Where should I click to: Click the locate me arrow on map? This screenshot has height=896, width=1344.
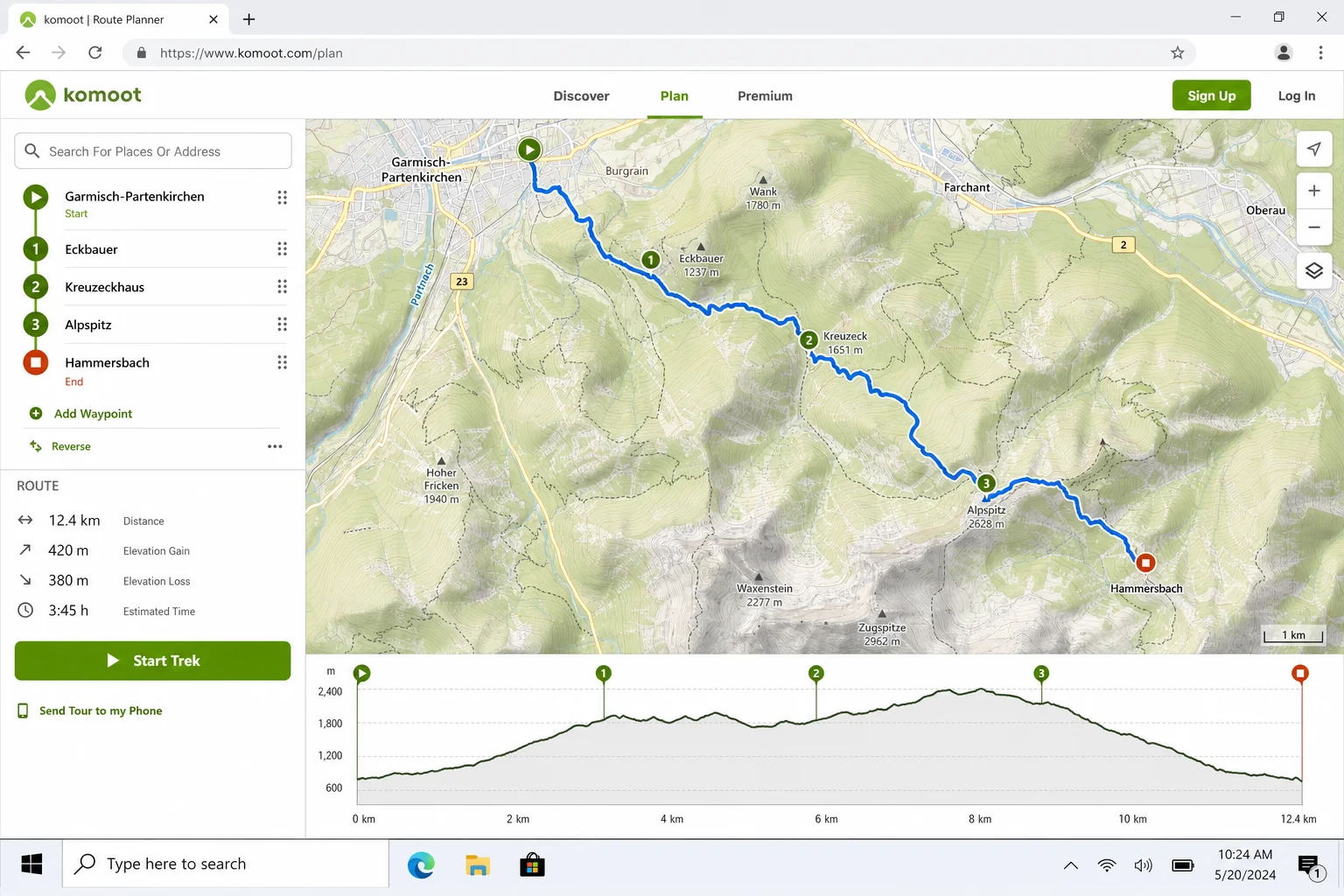point(1314,150)
